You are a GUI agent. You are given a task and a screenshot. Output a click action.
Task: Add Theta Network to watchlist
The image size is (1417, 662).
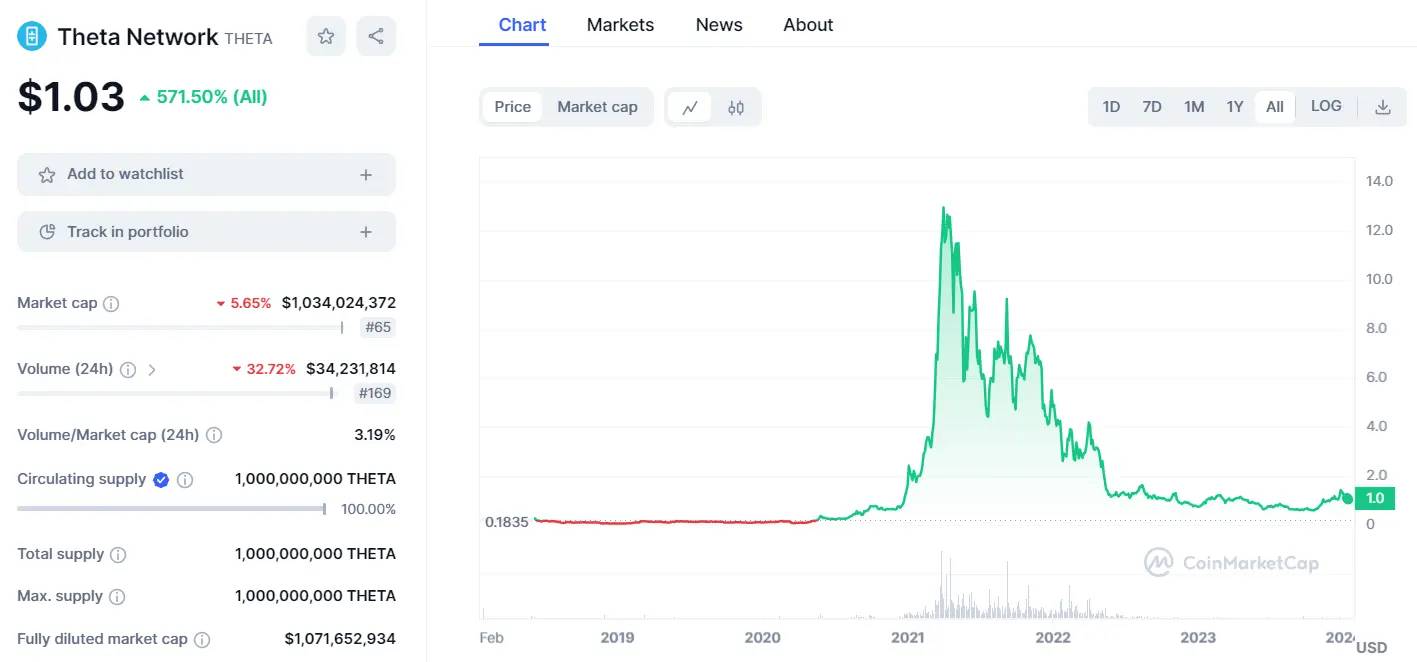[206, 175]
